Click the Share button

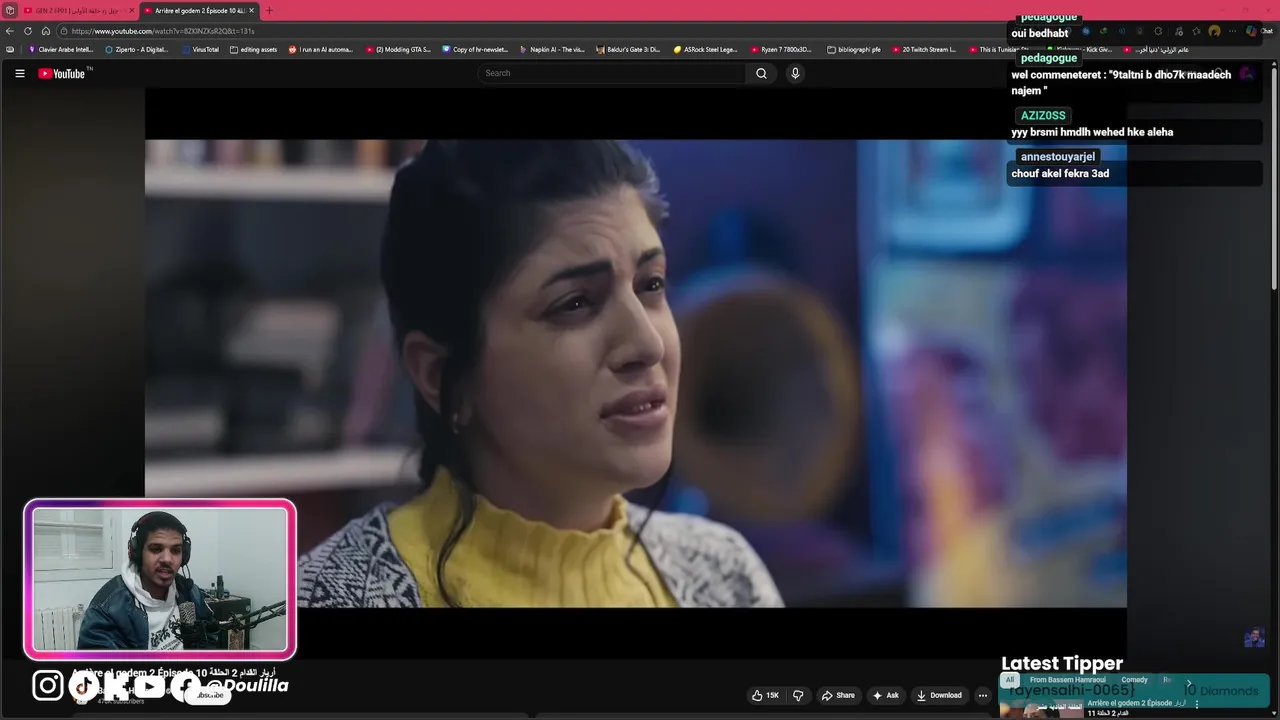[x=838, y=695]
